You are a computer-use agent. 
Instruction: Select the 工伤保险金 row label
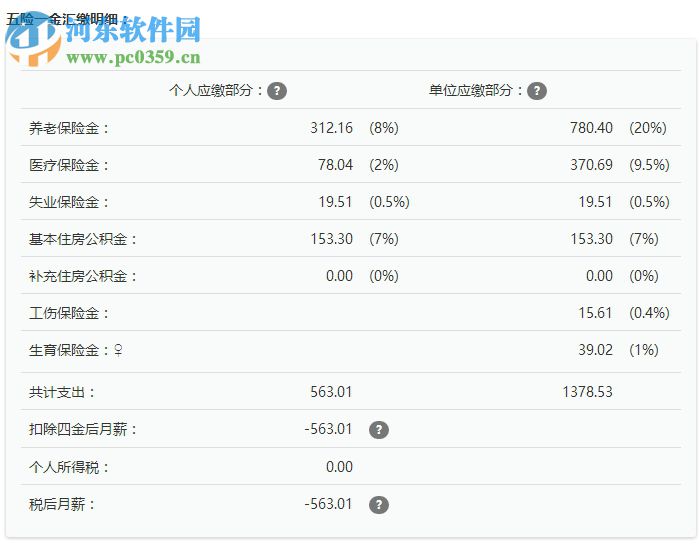click(x=69, y=313)
